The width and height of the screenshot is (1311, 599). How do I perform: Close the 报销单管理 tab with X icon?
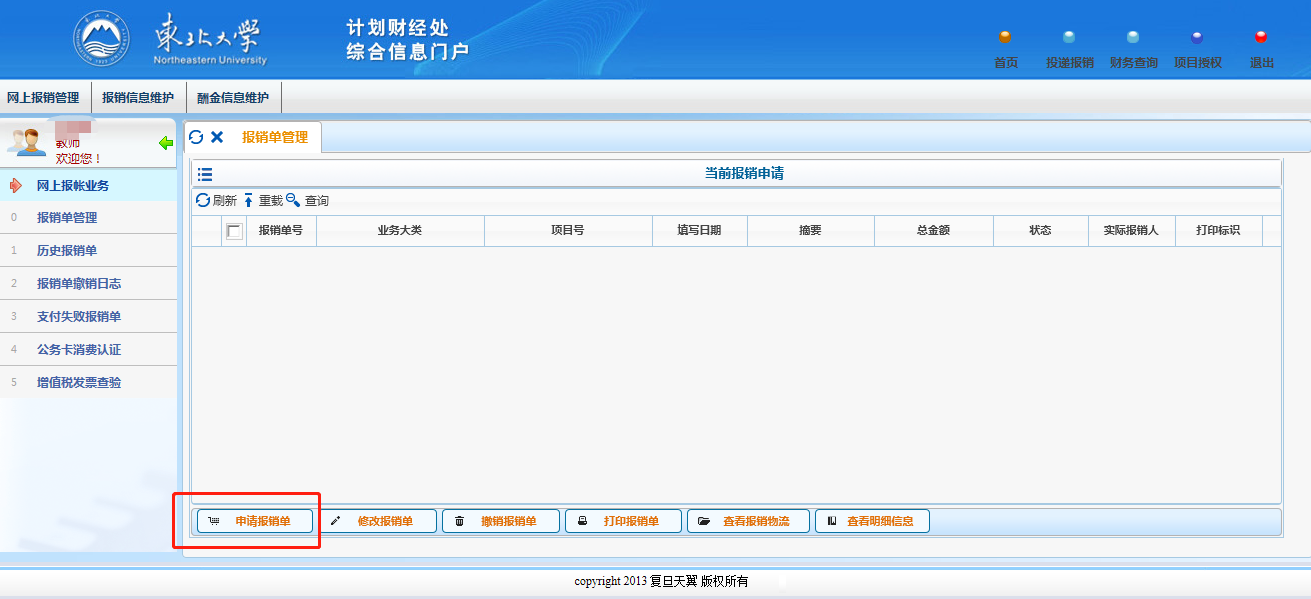(217, 137)
